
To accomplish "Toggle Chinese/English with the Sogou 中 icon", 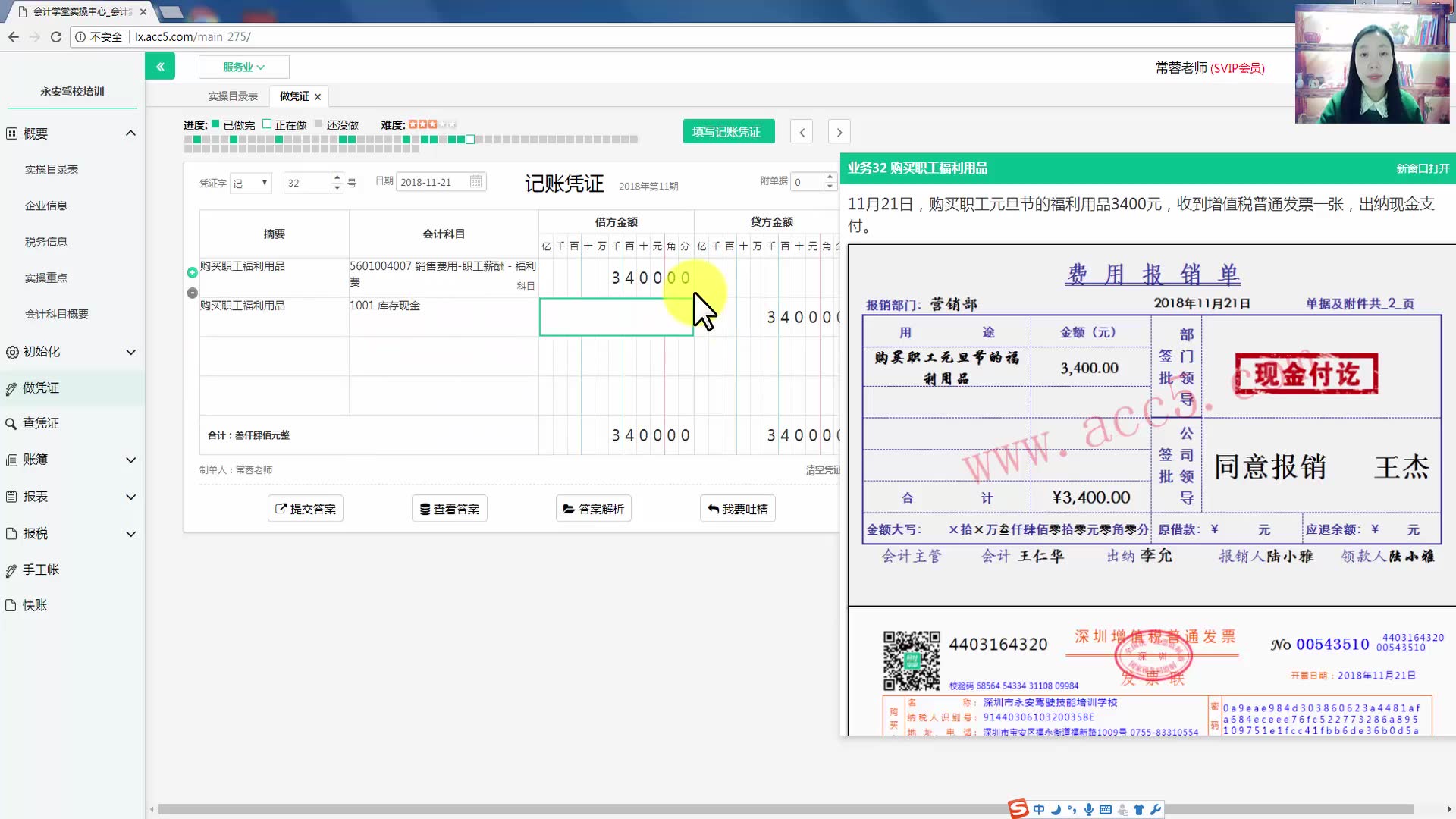I will click(x=1039, y=809).
